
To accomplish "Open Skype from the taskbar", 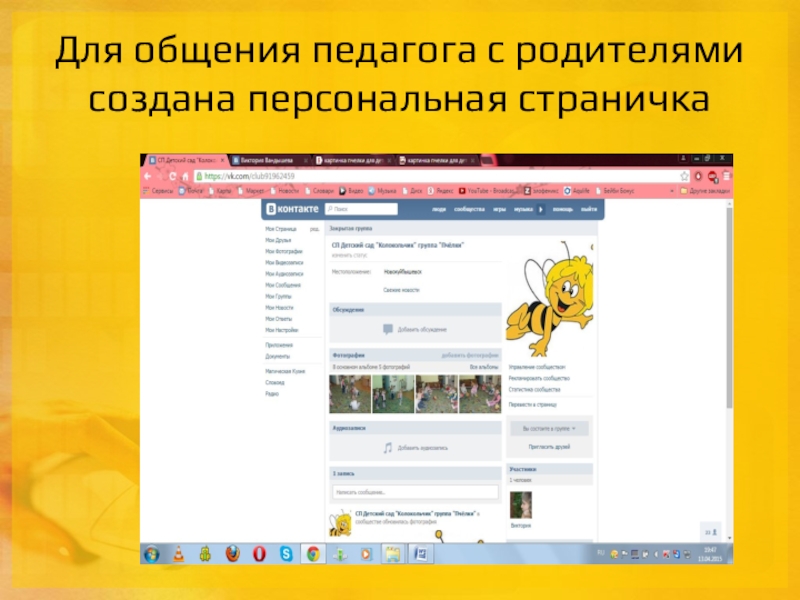I will tap(286, 554).
